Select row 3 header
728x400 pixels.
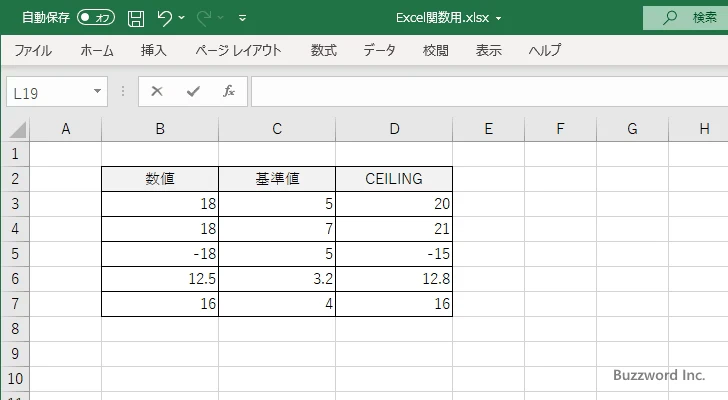(x=15, y=204)
